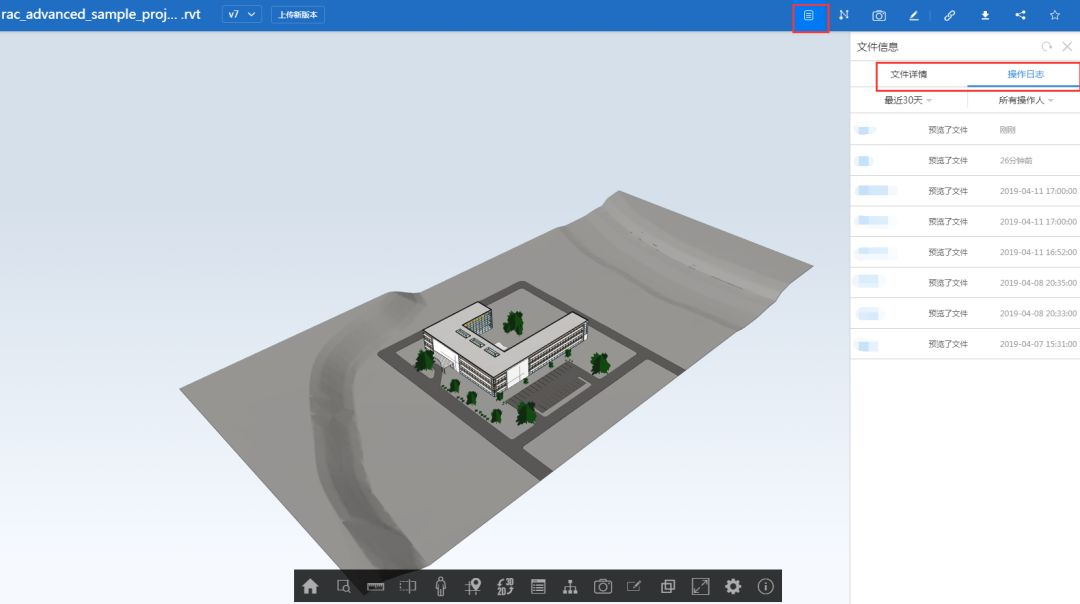Toggle fullscreen with the expand arrows icon
The image size is (1080, 604).
[x=700, y=587]
